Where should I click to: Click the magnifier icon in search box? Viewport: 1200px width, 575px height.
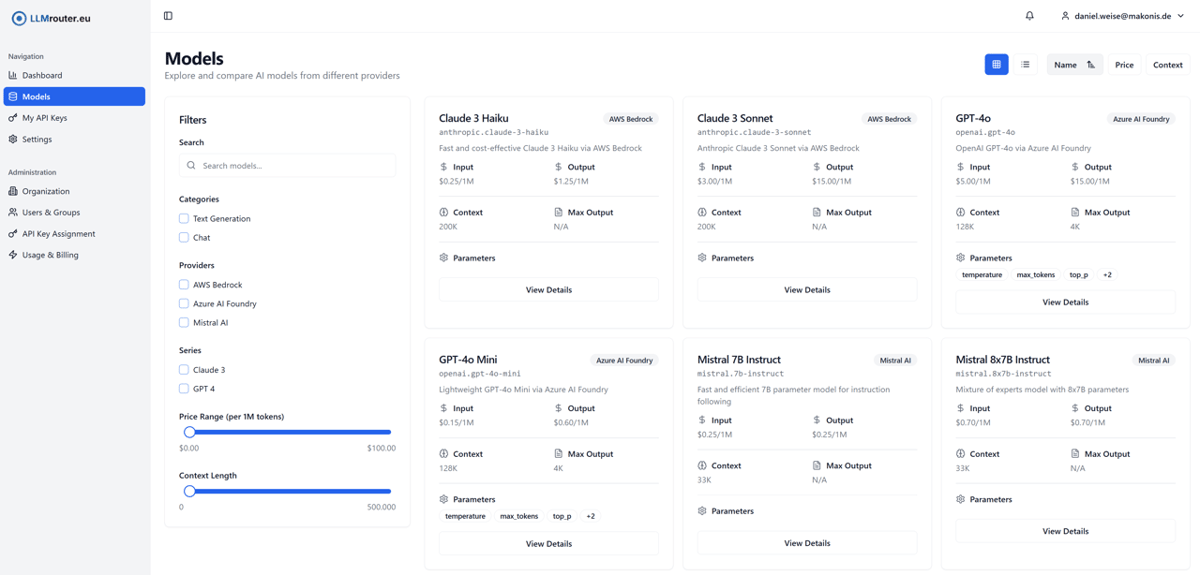tap(191, 166)
